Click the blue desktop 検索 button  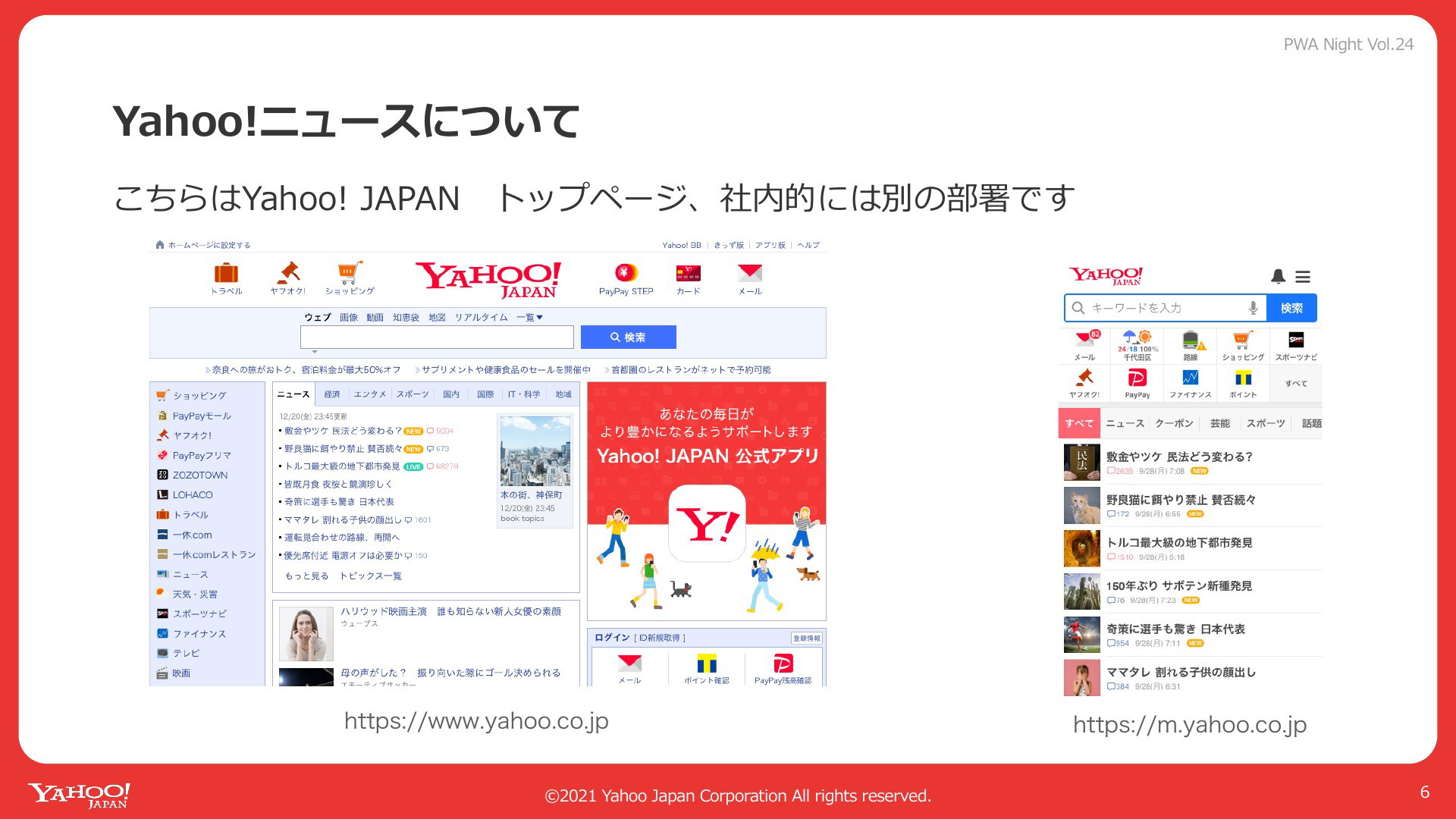[628, 337]
